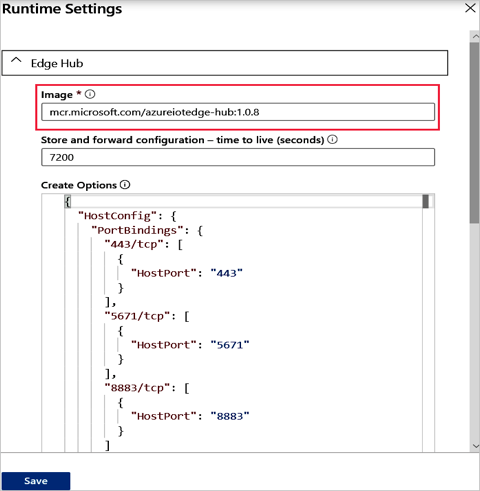This screenshot has height=491, width=480.
Task: Edit the Image URI input field
Action: (x=238, y=112)
